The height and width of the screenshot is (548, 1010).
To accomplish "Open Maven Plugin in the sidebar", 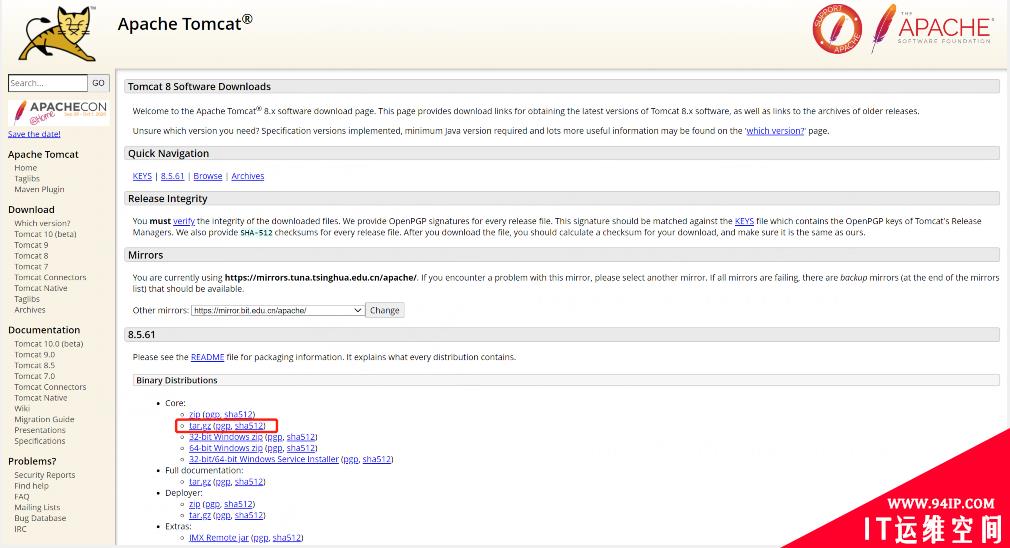I will coord(39,189).
